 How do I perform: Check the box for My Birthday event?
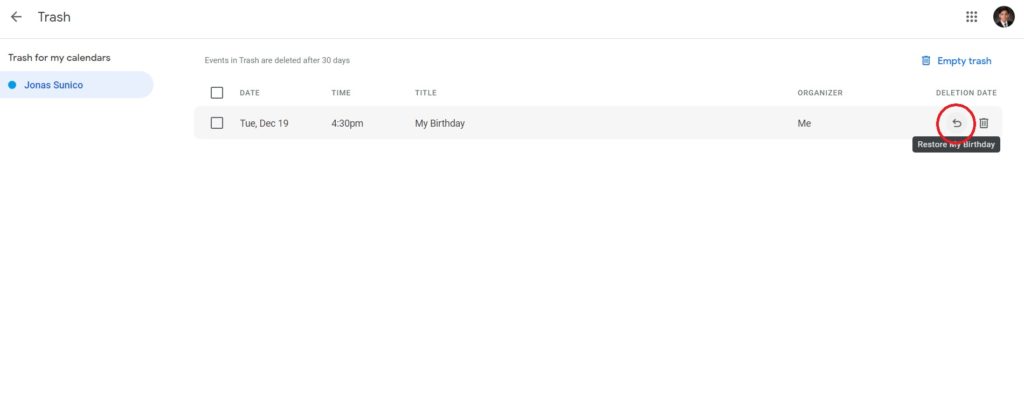point(217,123)
